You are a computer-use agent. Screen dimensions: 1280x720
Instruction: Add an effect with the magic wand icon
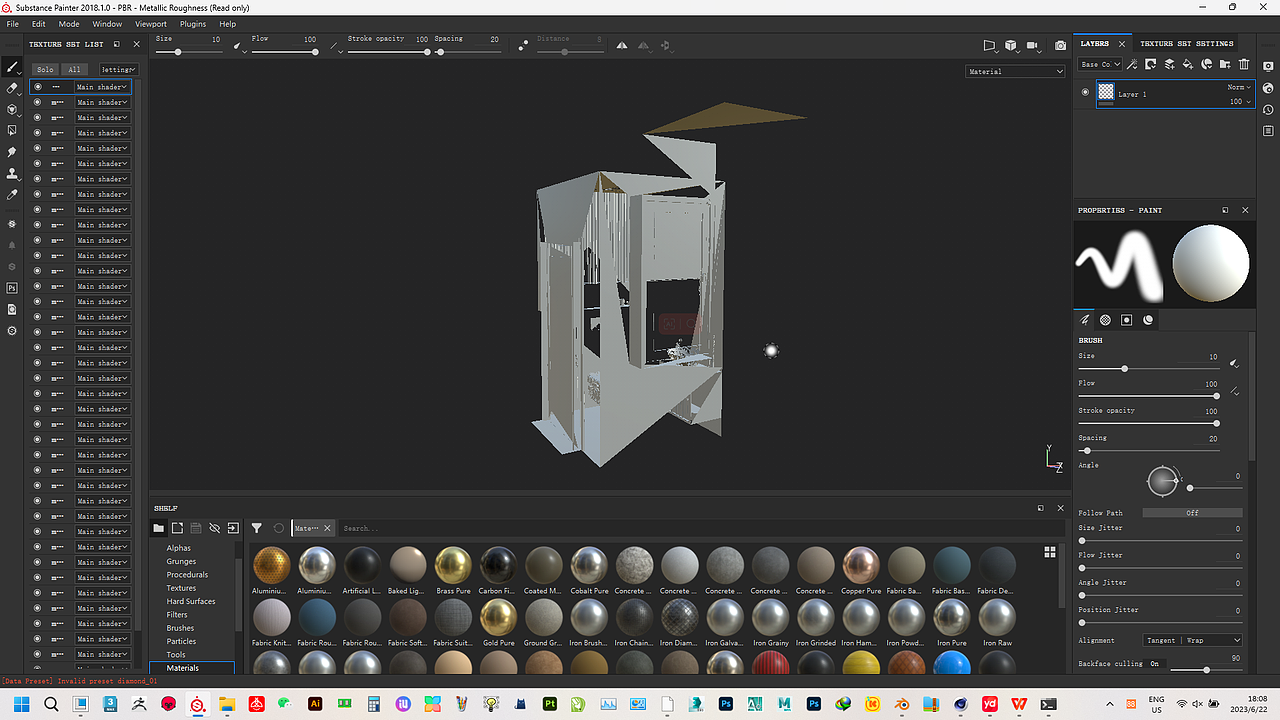[x=1132, y=64]
